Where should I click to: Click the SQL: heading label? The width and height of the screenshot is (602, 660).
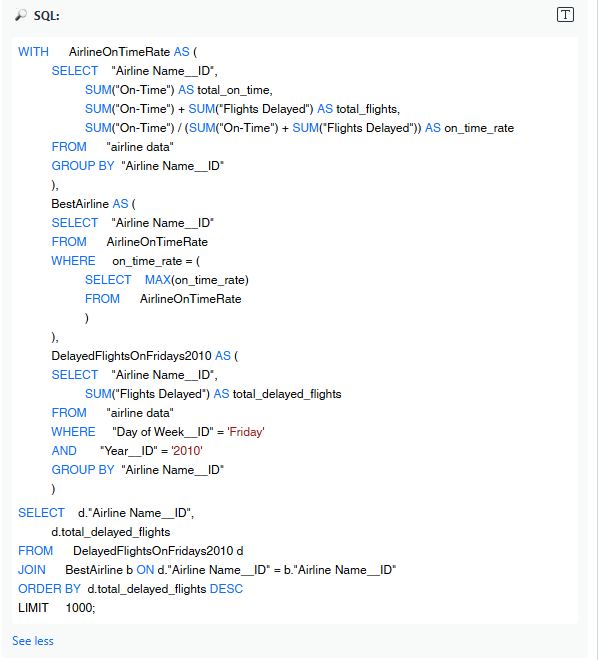[x=46, y=16]
